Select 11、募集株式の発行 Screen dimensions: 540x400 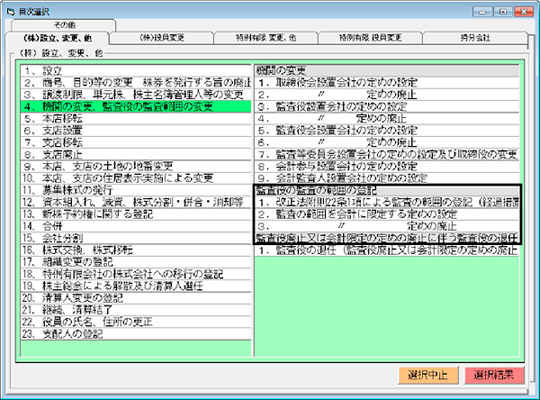[136, 190]
